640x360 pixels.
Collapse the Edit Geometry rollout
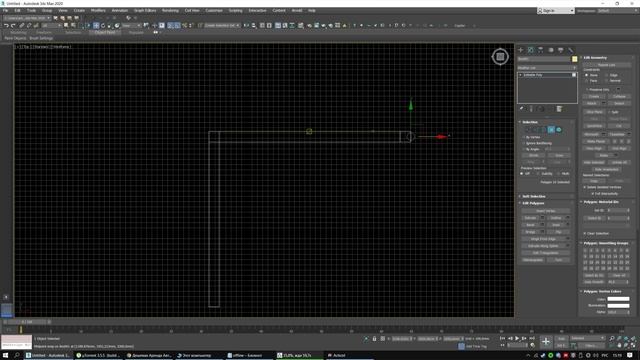pos(595,58)
